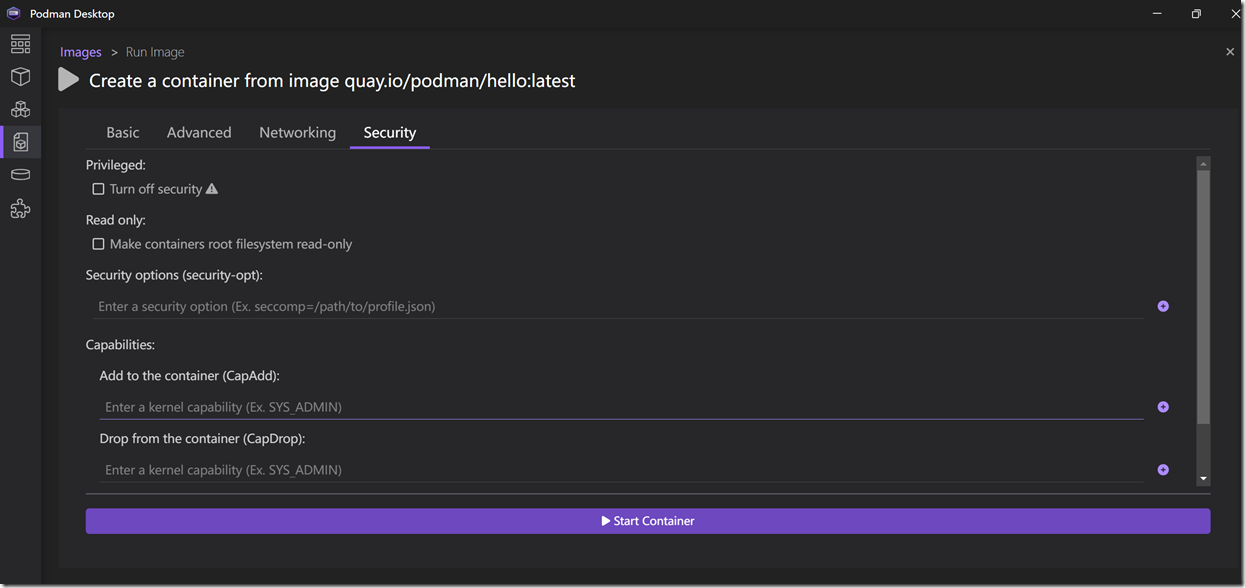The height and width of the screenshot is (588, 1245).
Task: Open the Volumes sidebar icon
Action: [20, 175]
